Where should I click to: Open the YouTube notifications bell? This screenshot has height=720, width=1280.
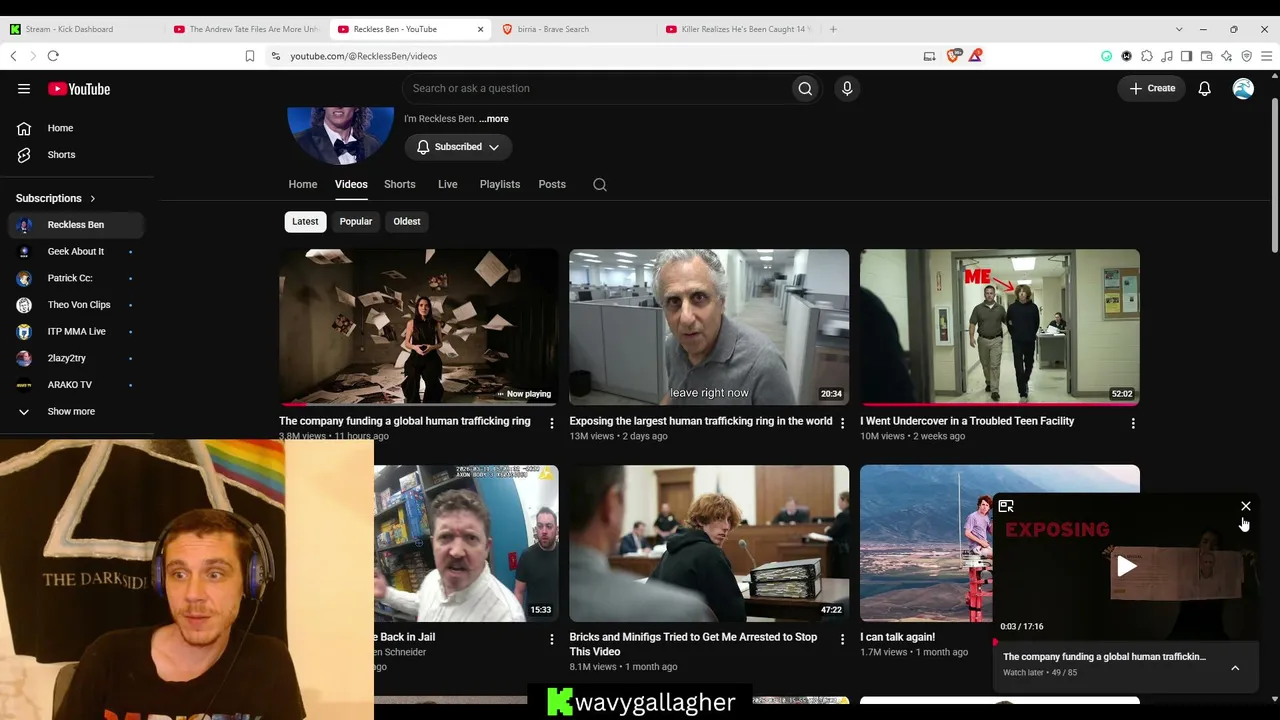tap(1205, 88)
